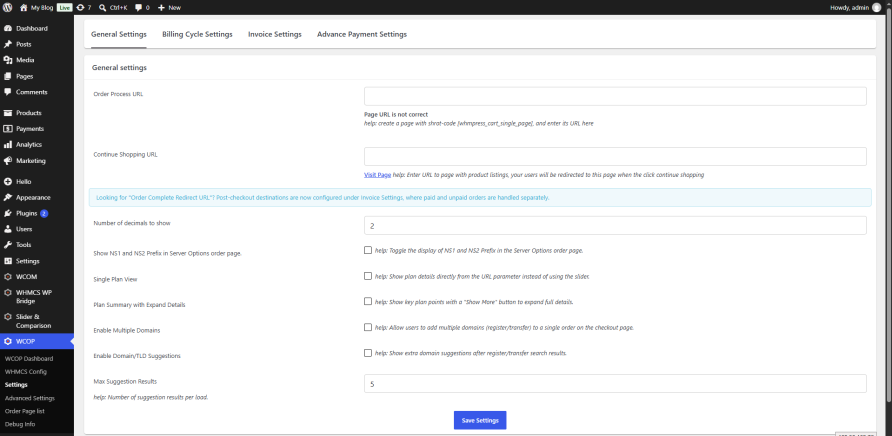Click the Dashboard sidebar icon

pyautogui.click(x=8, y=28)
